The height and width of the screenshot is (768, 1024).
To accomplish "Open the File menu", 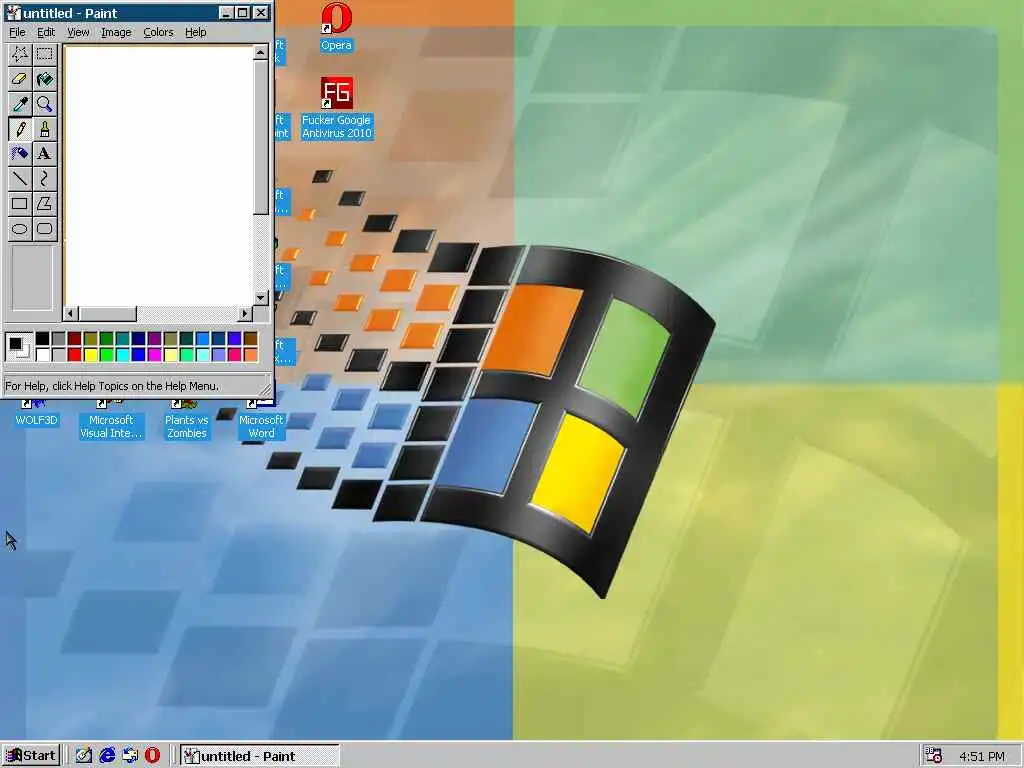I will [17, 32].
